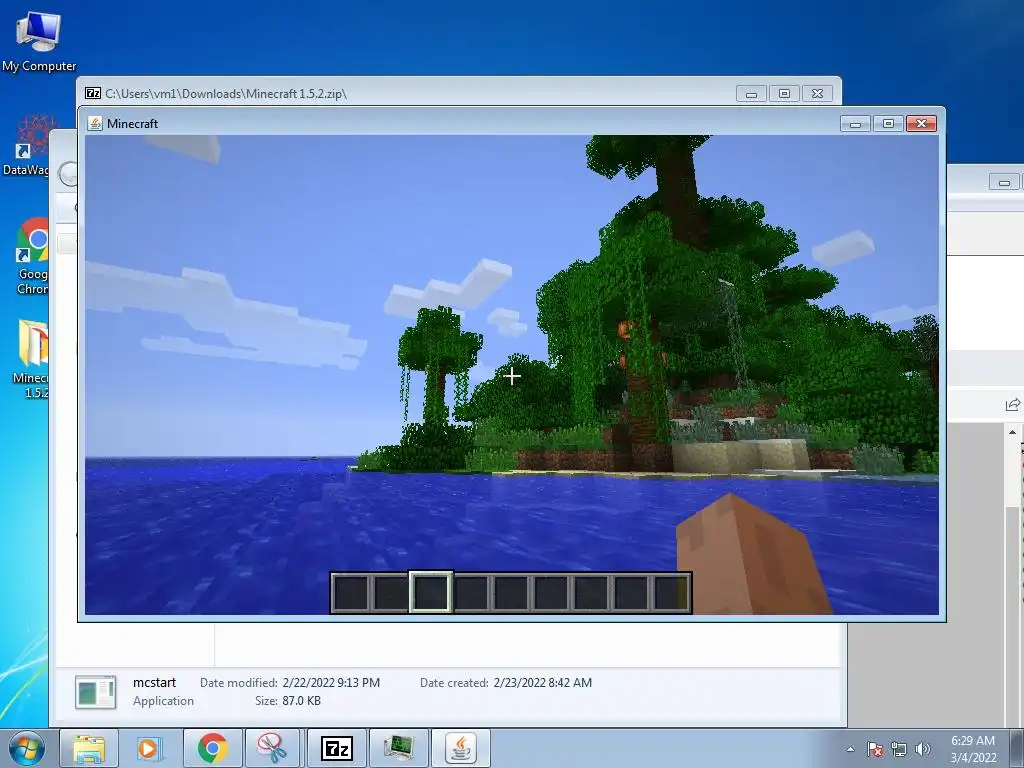The image size is (1024, 768).
Task: Click the Windows Start button
Action: 26,748
